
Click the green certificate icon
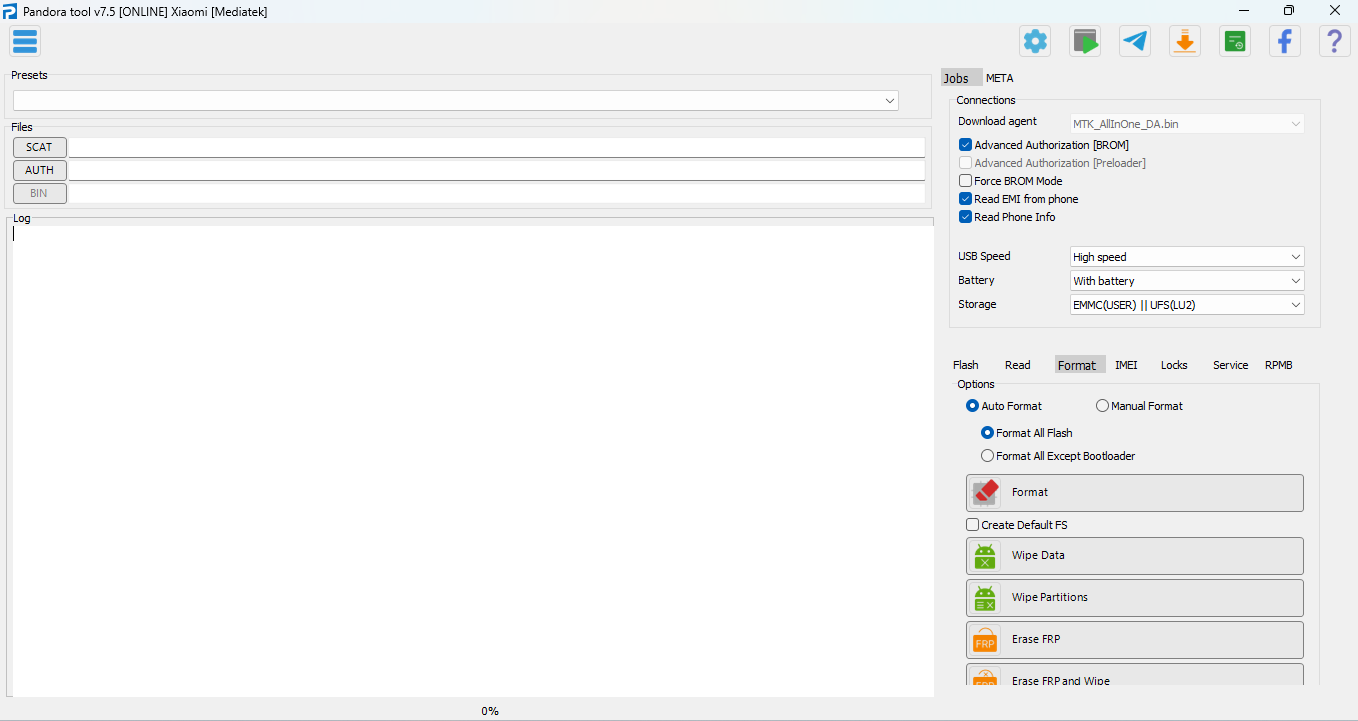pyautogui.click(x=1235, y=41)
